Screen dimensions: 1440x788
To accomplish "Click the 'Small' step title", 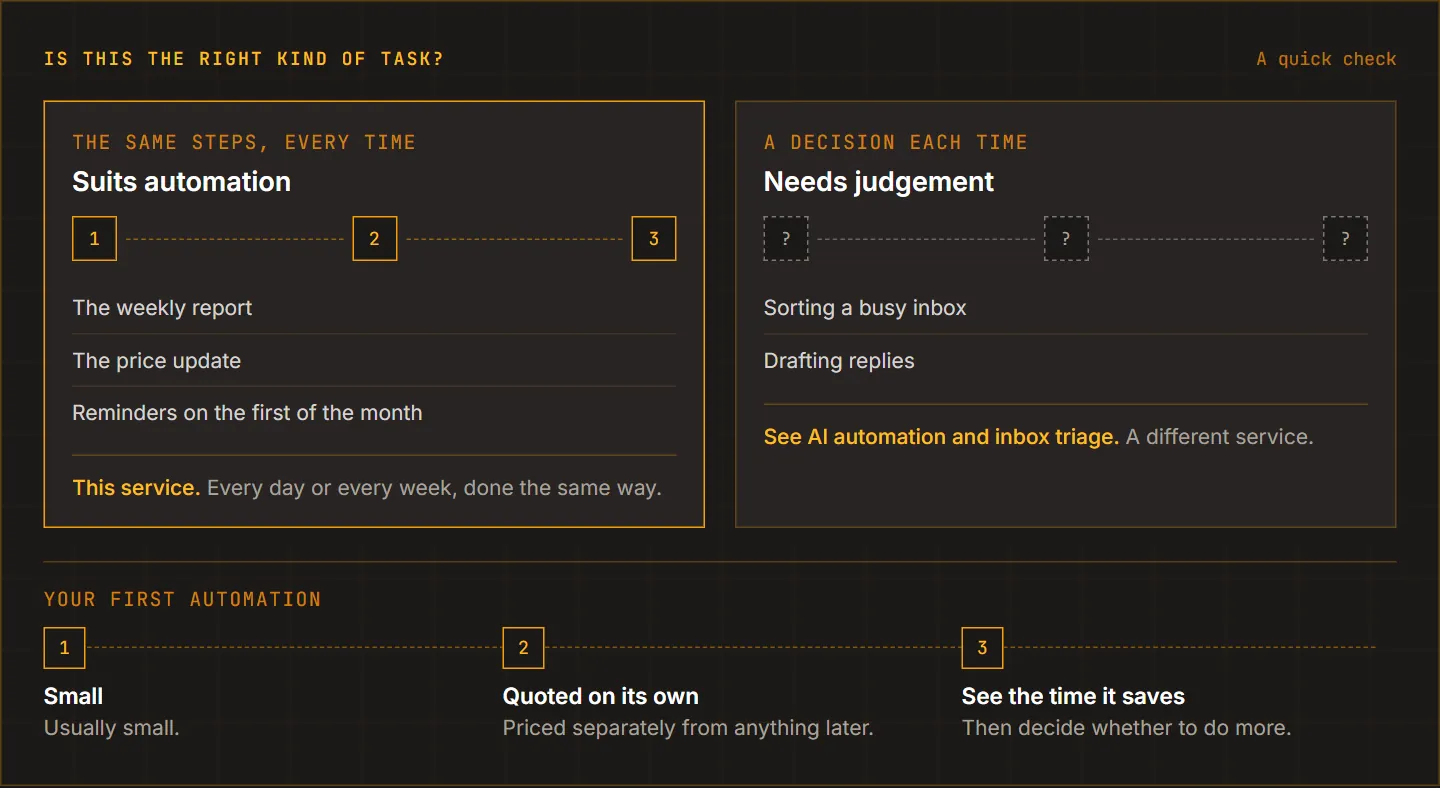I will point(74,696).
